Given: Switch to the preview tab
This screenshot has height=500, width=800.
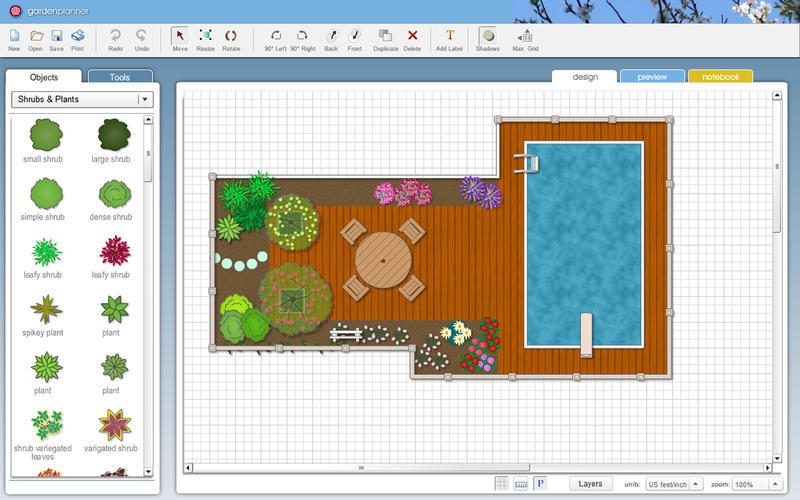Looking at the screenshot, I should tap(652, 77).
